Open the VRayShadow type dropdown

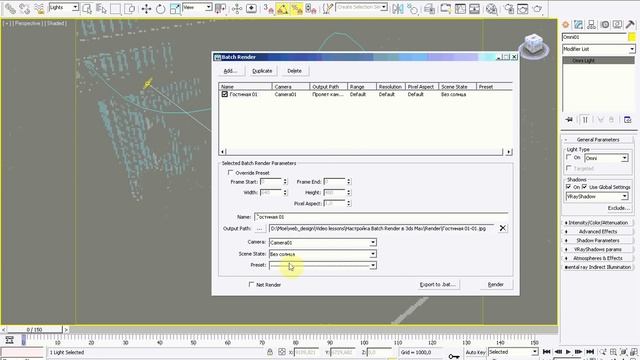pyautogui.click(x=597, y=197)
